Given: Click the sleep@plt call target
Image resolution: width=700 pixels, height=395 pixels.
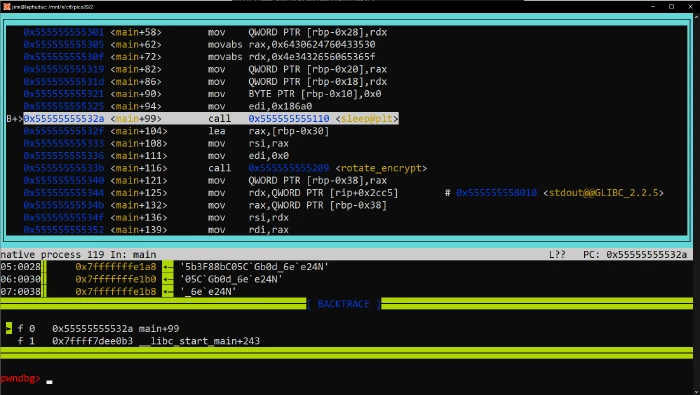Looking at the screenshot, I should point(367,119).
